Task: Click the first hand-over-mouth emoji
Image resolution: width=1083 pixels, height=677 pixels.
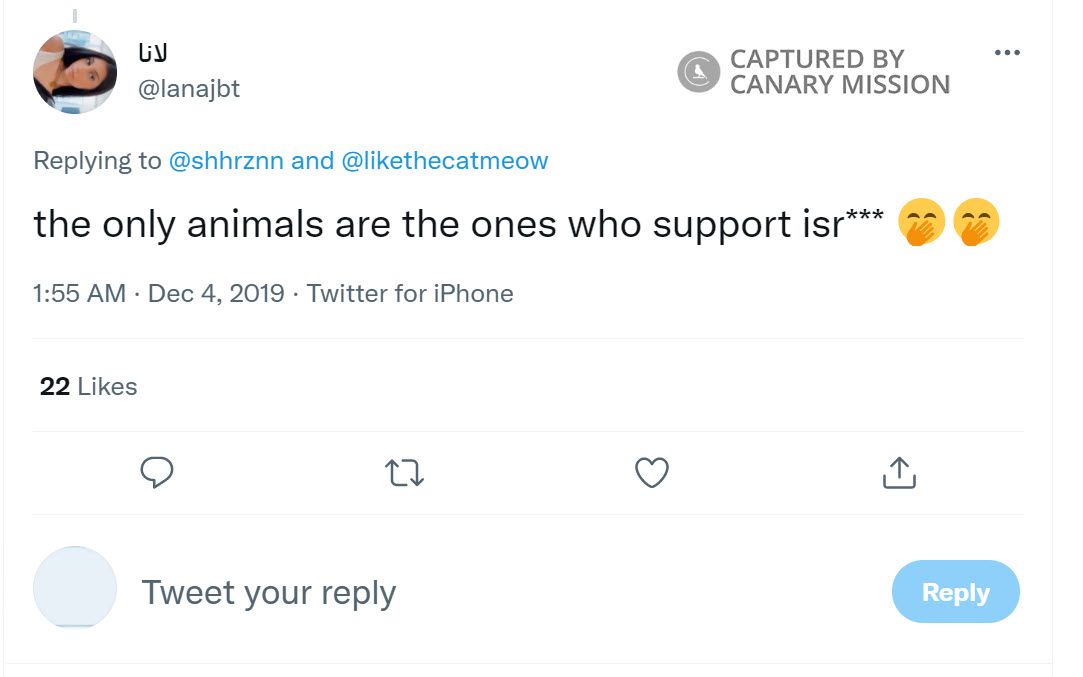Action: click(x=921, y=224)
